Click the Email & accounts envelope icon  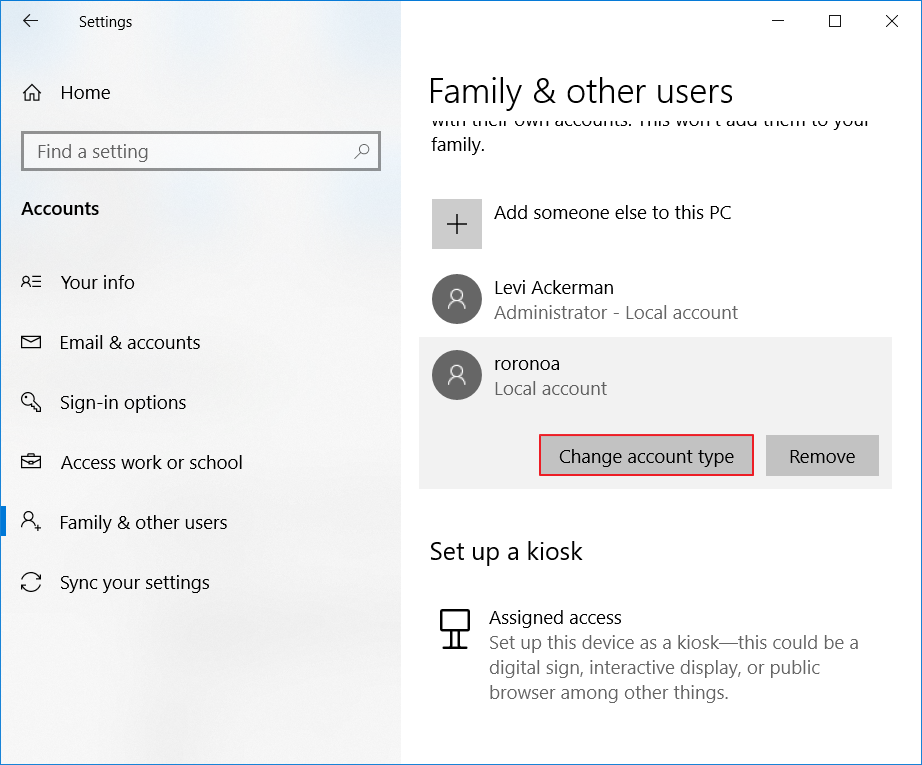[x=31, y=342]
